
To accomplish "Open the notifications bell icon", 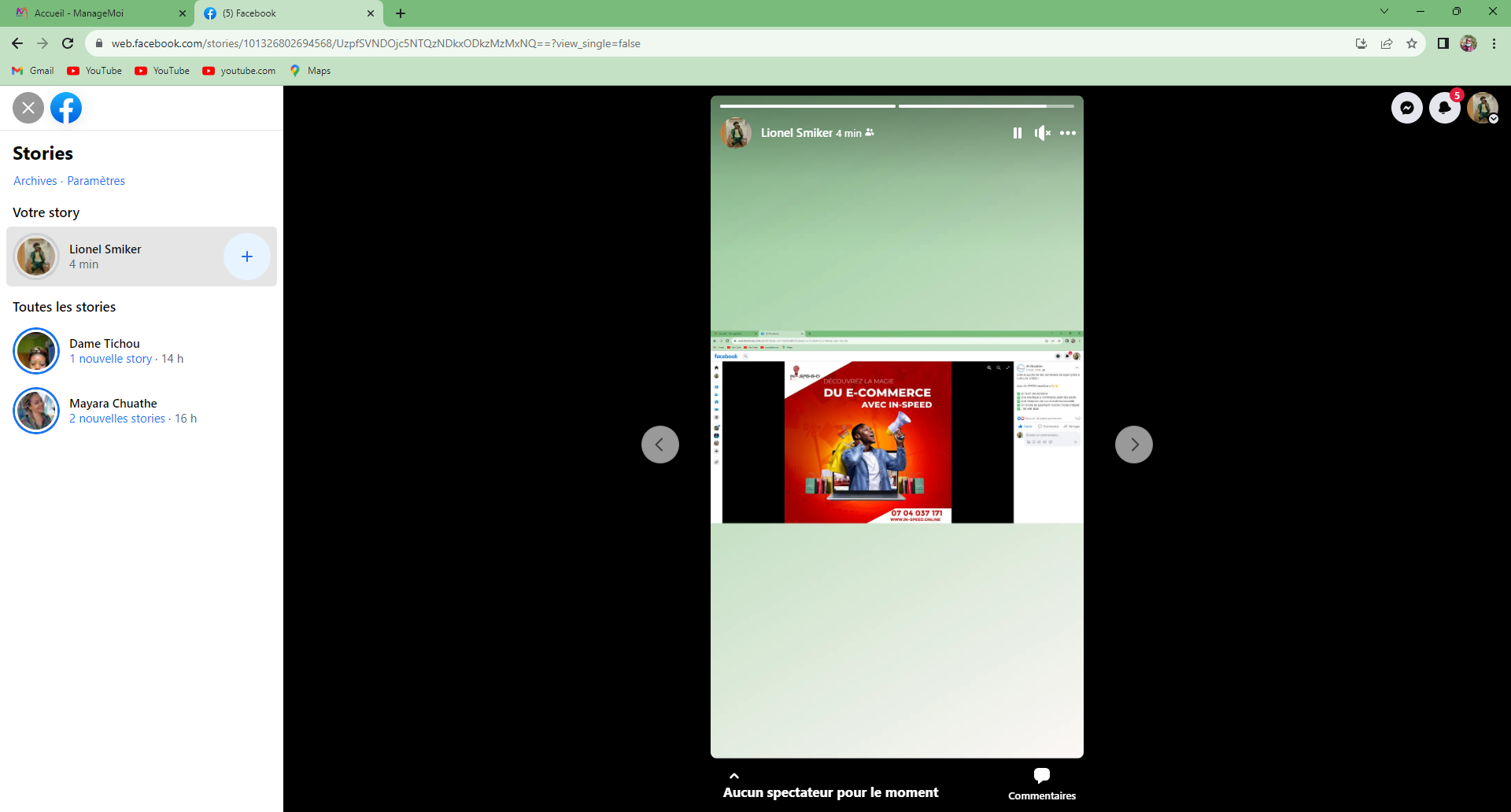I will (x=1444, y=108).
